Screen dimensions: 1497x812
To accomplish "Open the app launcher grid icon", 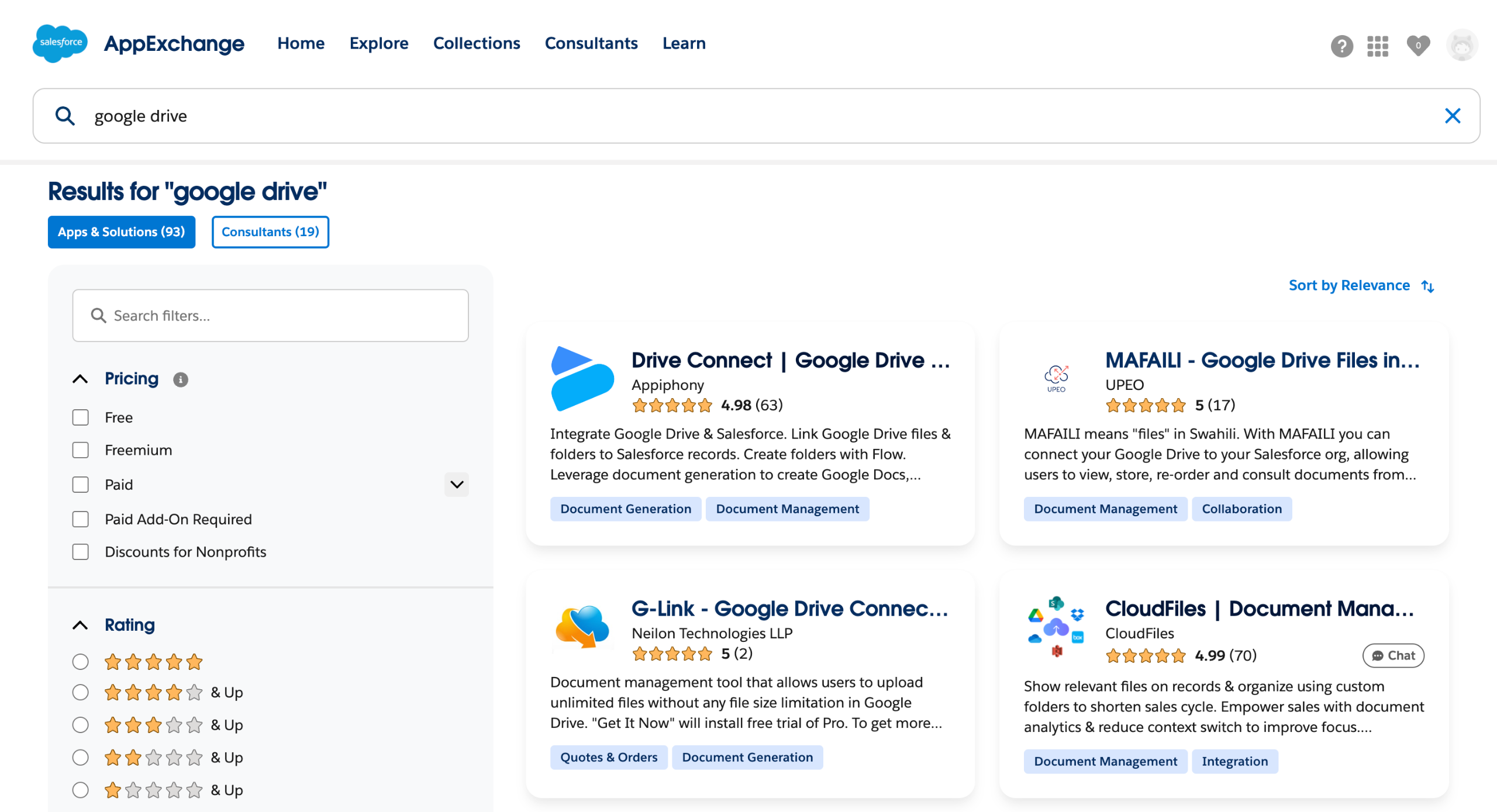I will click(x=1377, y=46).
